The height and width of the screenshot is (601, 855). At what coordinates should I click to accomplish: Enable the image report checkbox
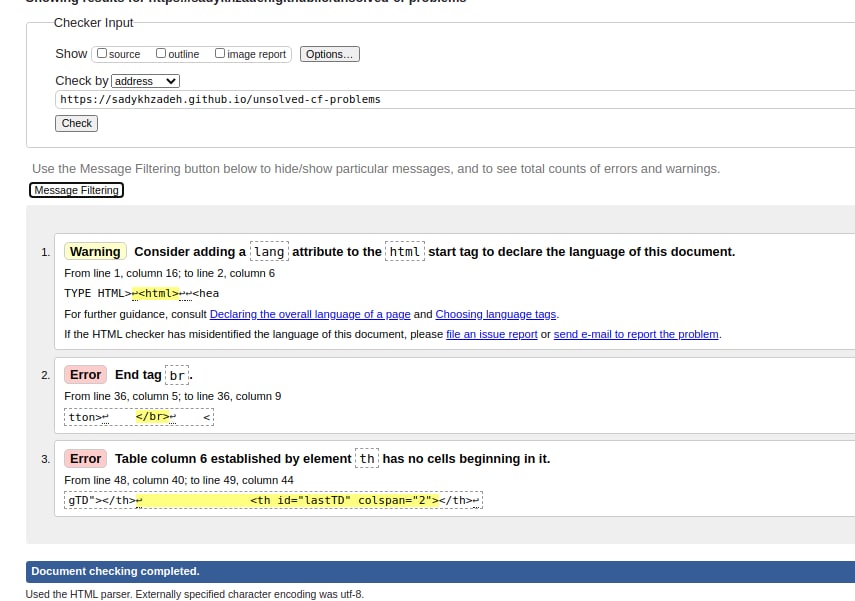point(220,53)
